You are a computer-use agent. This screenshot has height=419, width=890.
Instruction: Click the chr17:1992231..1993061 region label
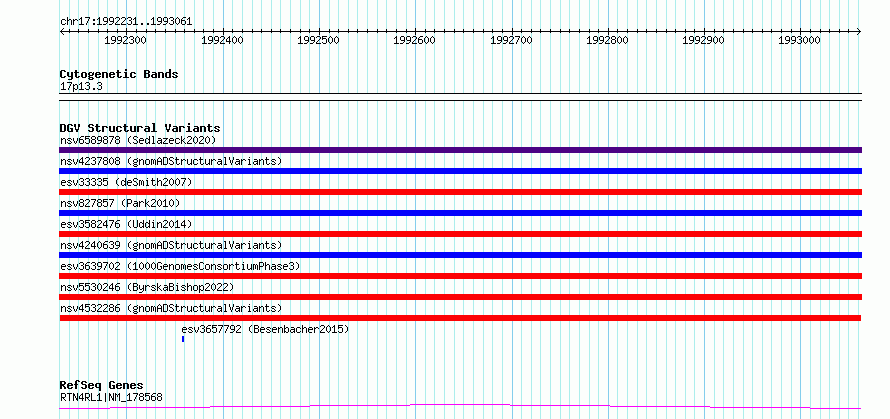[x=126, y=22]
